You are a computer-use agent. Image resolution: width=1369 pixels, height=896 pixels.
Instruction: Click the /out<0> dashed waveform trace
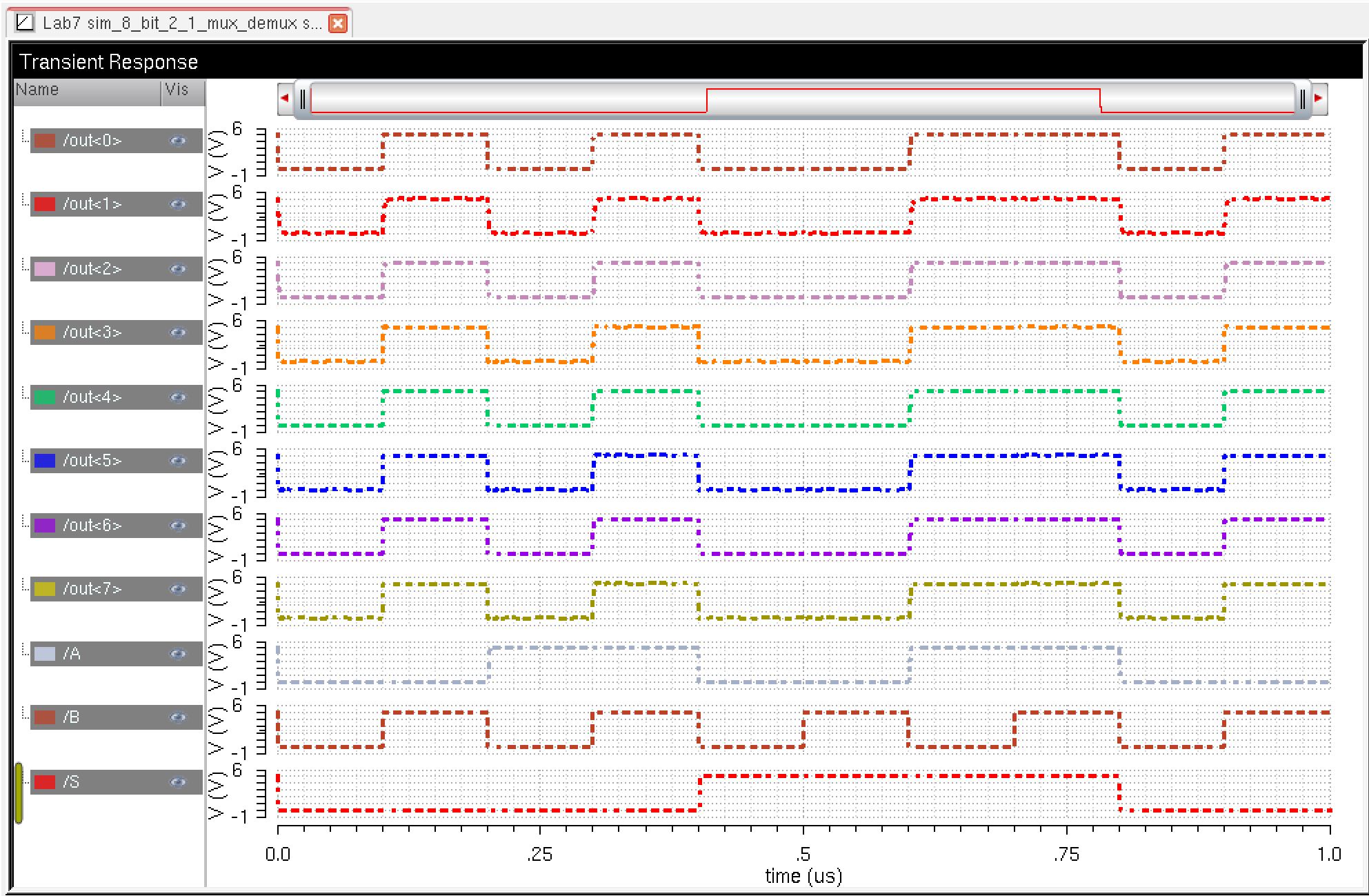click(803, 152)
